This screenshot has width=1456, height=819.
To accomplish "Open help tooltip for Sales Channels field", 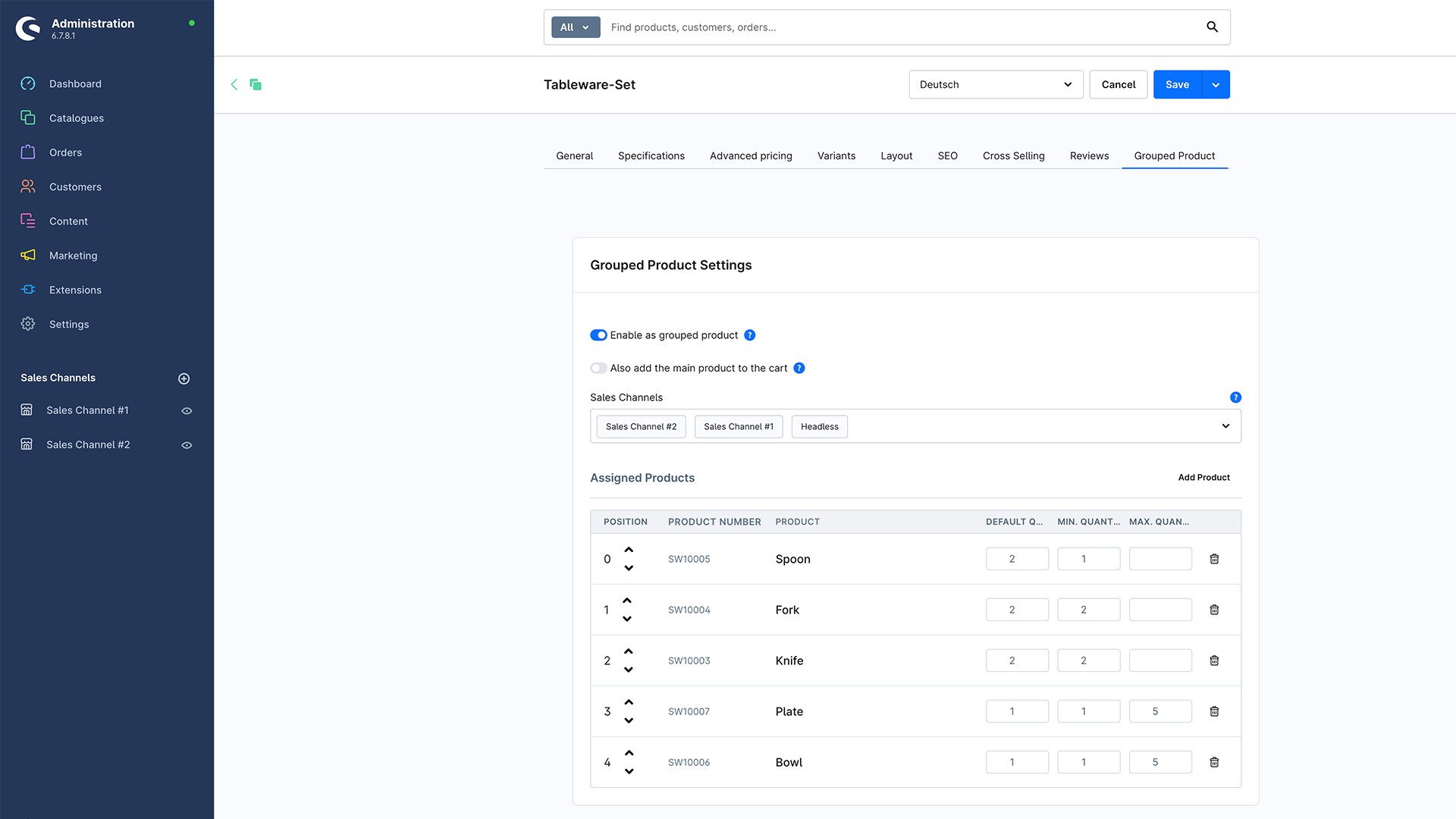I will tap(1235, 397).
